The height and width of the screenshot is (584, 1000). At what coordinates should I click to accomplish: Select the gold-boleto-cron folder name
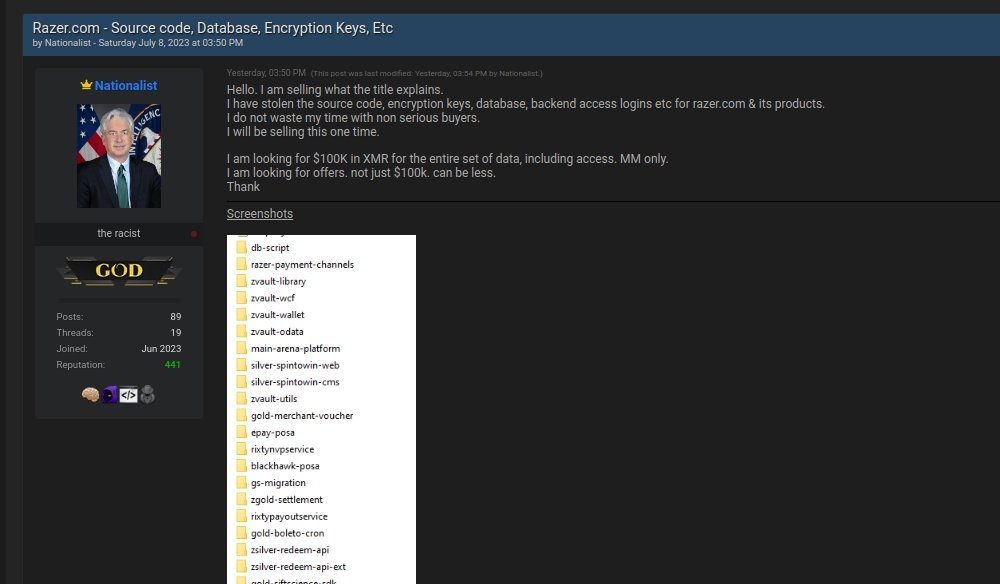click(x=287, y=533)
